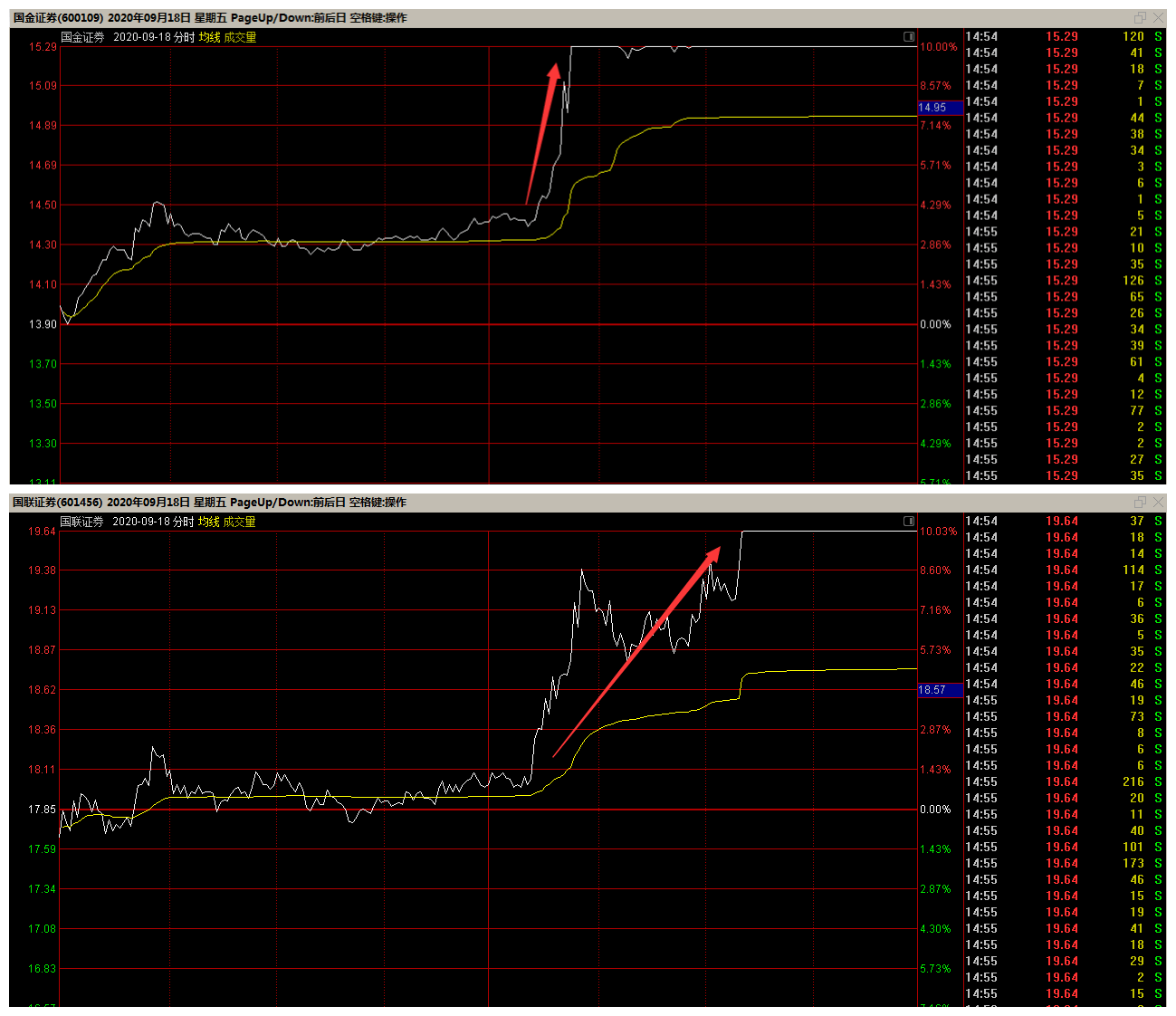Click the blue 18.57 average price flag
The width and height of the screenshot is (1176, 1016).
click(x=940, y=690)
